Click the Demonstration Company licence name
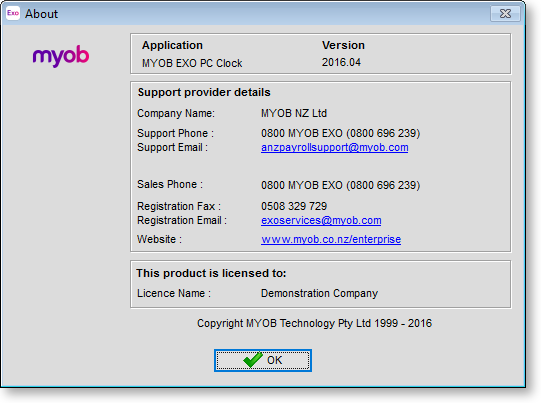 319,293
